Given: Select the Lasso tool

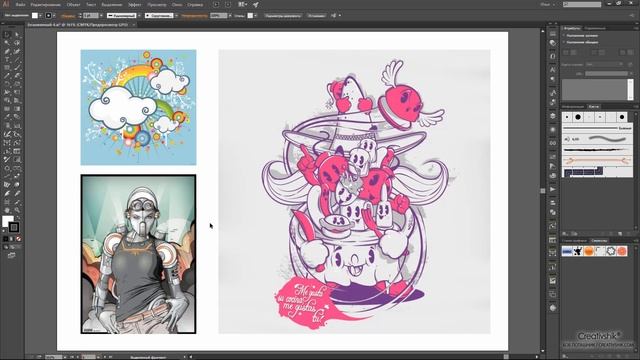Looking at the screenshot, I should click(17, 43).
